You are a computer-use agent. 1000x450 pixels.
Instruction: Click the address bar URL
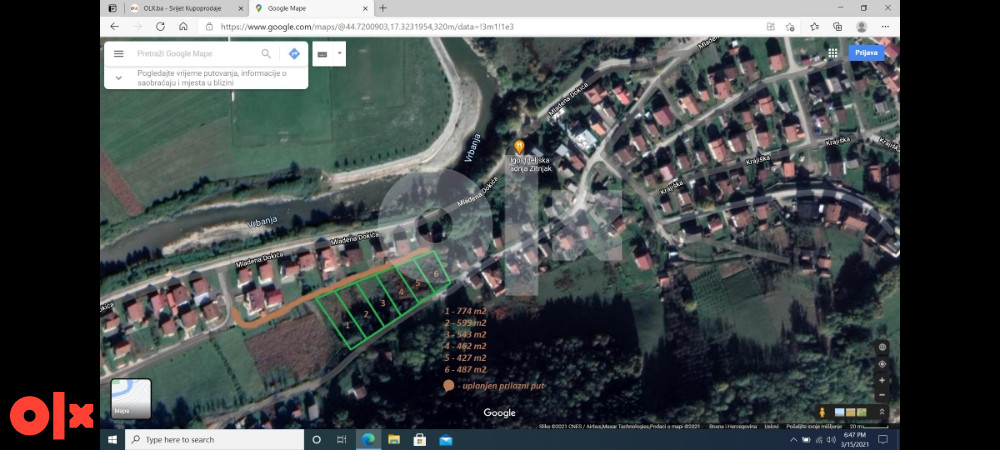pyautogui.click(x=367, y=27)
